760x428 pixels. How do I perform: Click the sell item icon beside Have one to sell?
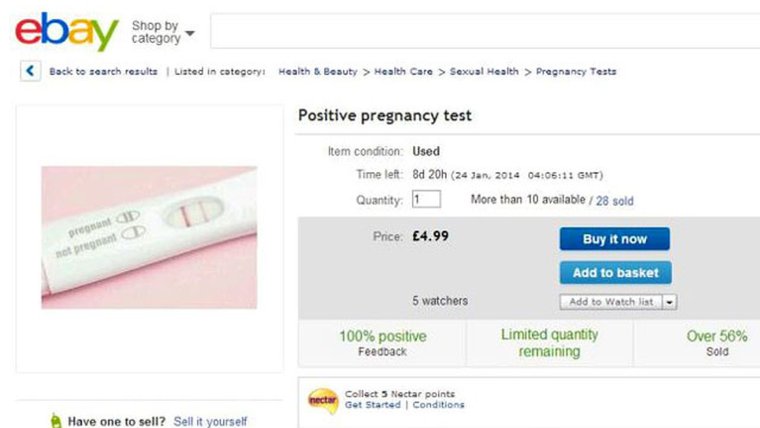pyautogui.click(x=56, y=422)
